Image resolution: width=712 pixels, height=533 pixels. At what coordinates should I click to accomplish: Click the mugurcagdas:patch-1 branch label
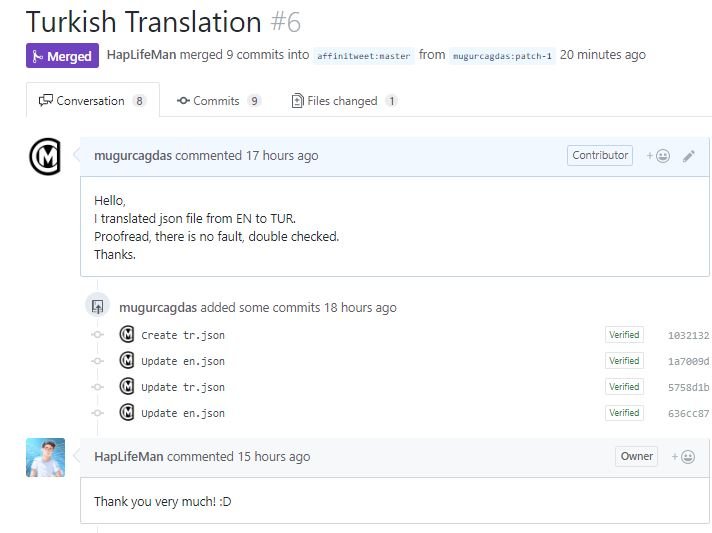coord(502,56)
